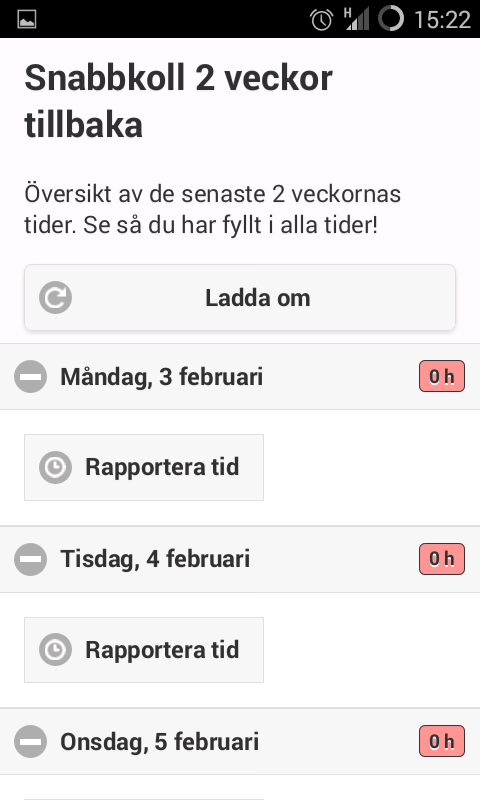480x800 pixels.
Task: Tap the signal strength icon
Action: tap(357, 19)
